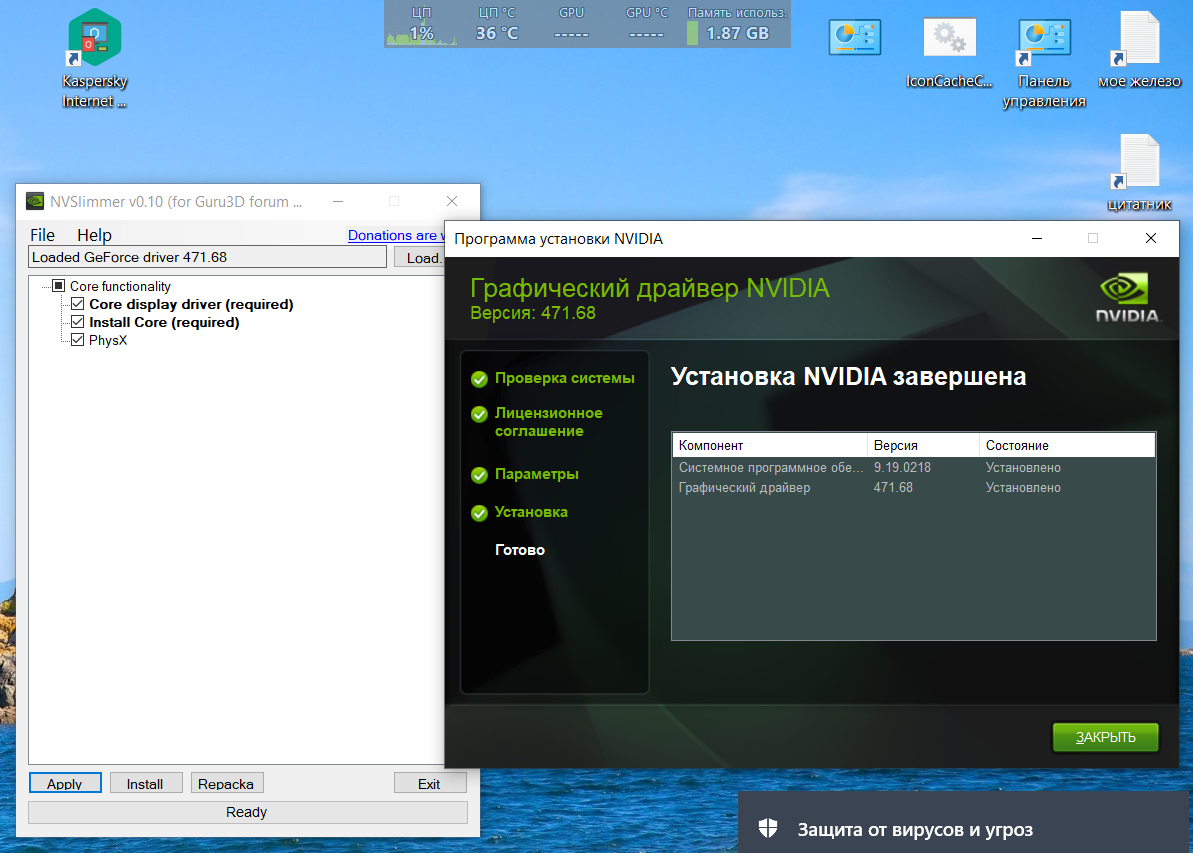
Task: Open цитатник desktop shortcut
Action: (x=1139, y=173)
